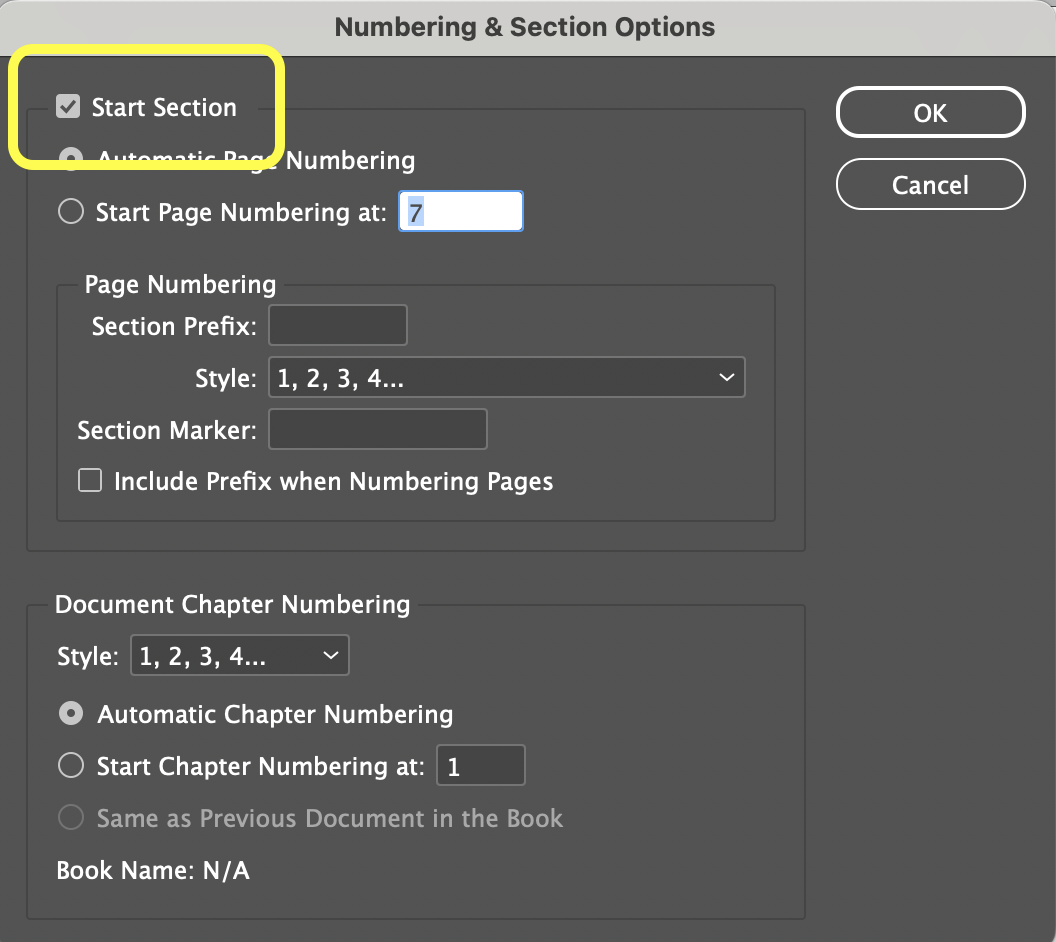Click the Start Chapter Numbering at number field

[480, 766]
